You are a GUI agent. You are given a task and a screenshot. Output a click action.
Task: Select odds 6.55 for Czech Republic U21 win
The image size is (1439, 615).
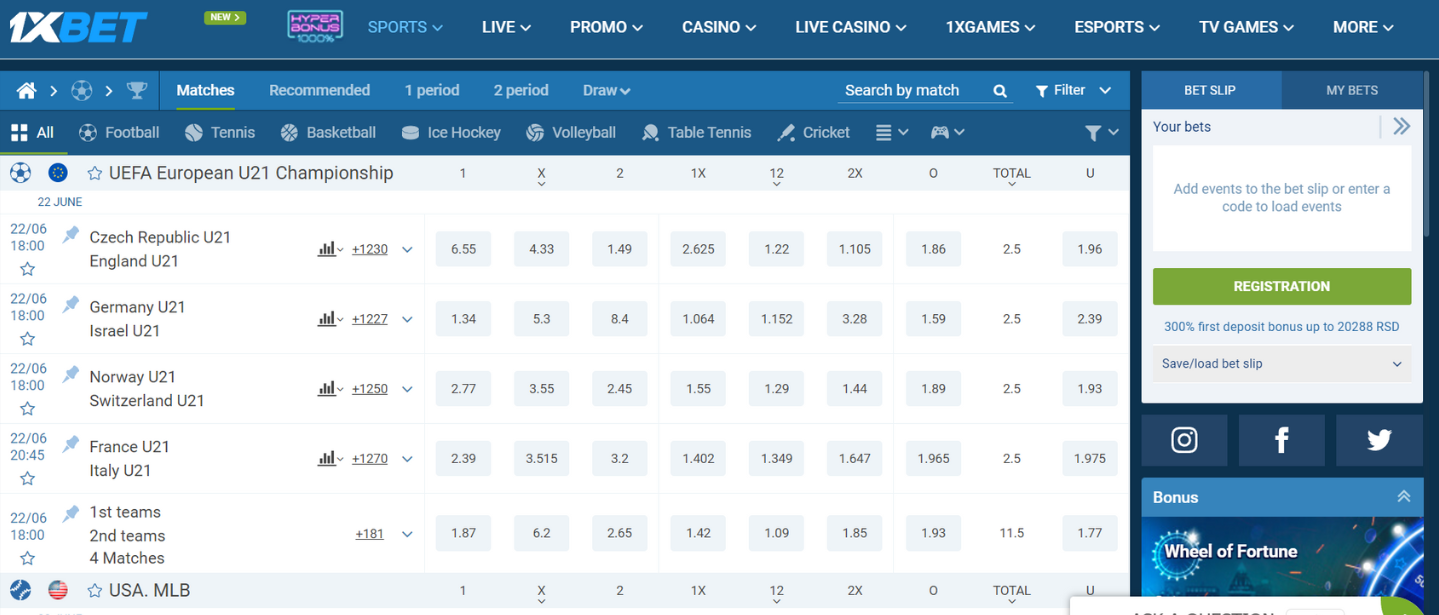pos(463,250)
